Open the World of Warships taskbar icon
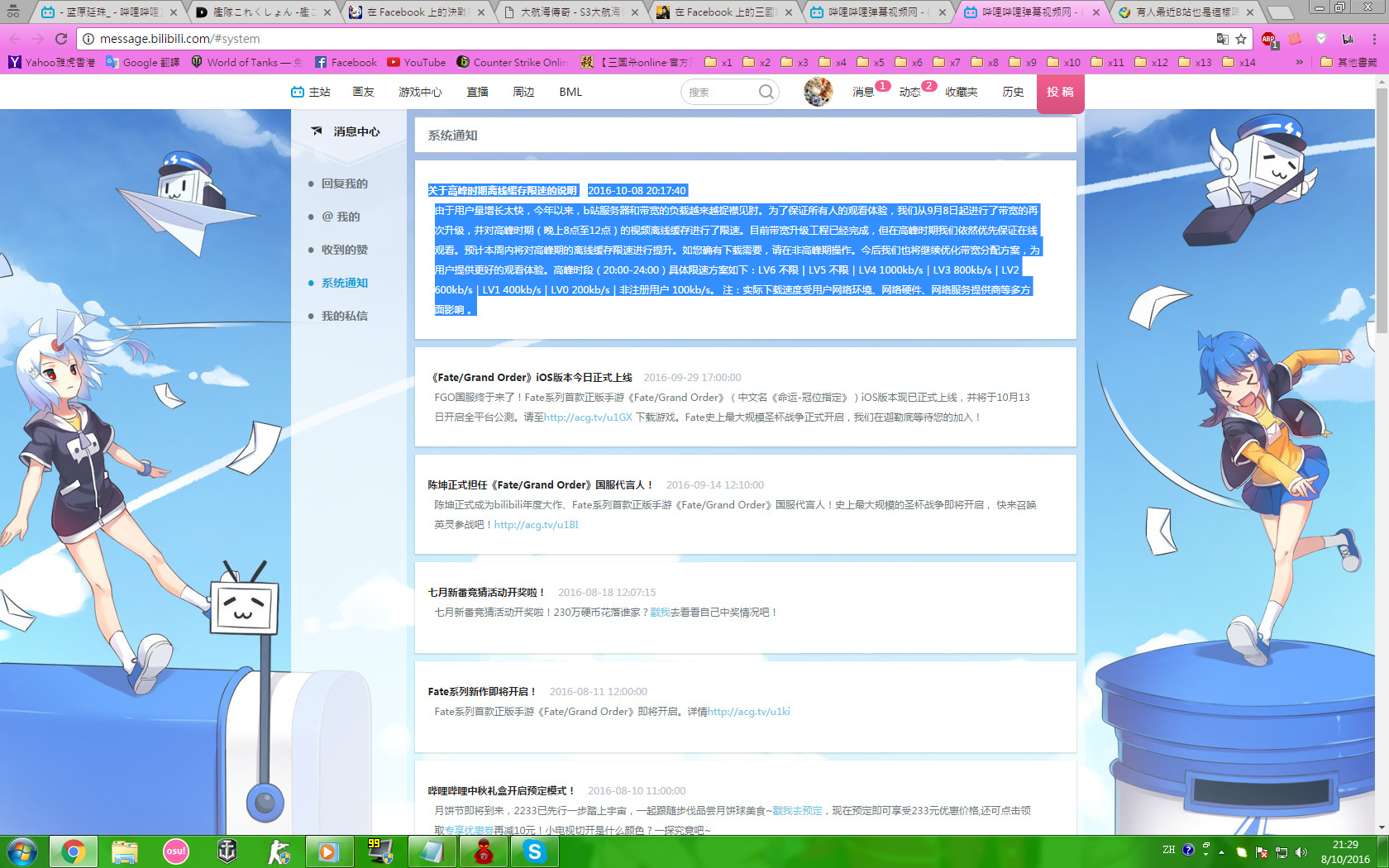This screenshot has height=868, width=1389. pyautogui.click(x=227, y=851)
